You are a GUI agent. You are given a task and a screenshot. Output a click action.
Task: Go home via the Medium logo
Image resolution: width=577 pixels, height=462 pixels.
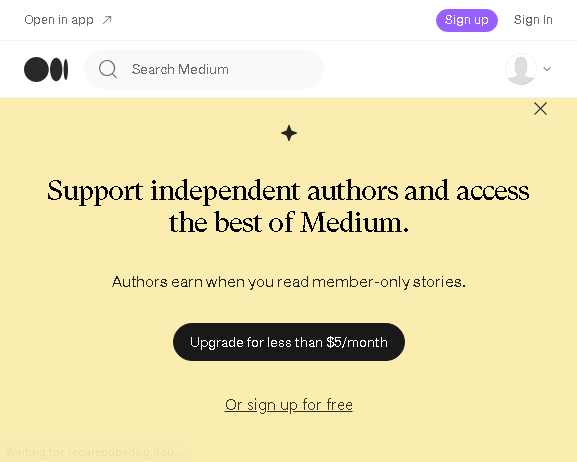(x=46, y=69)
